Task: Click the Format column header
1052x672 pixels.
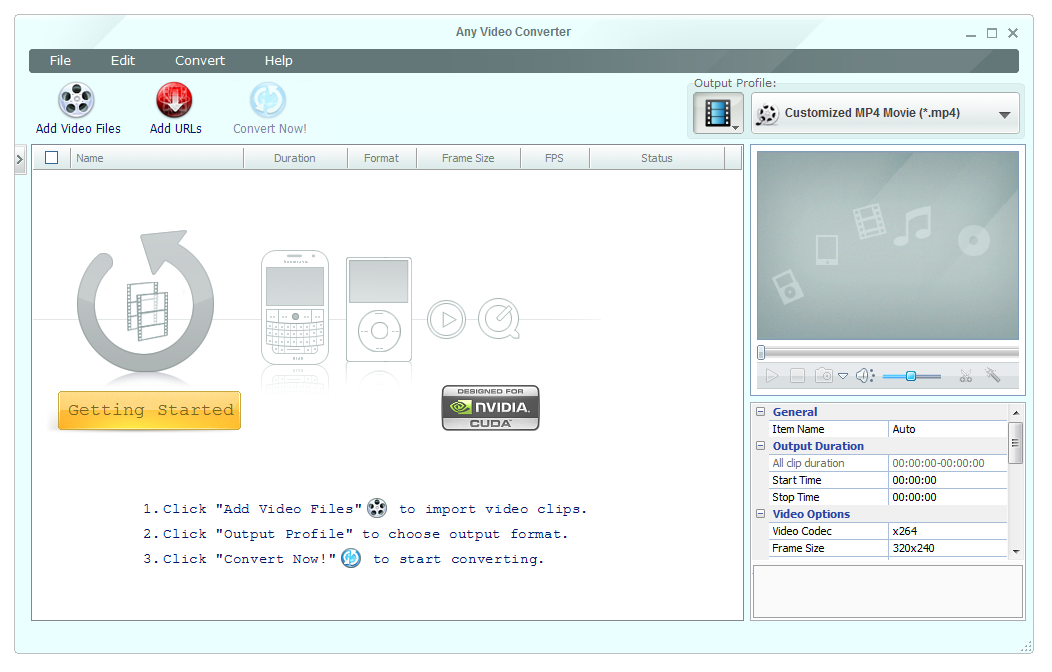Action: tap(382, 158)
